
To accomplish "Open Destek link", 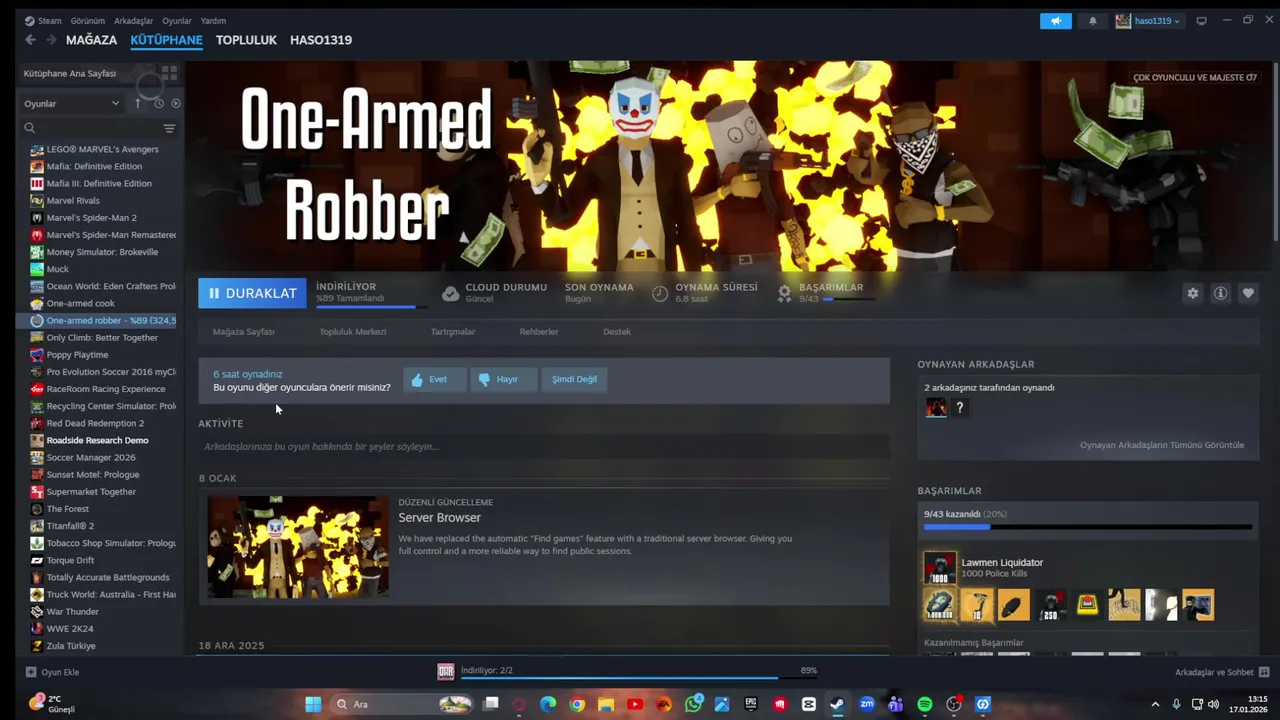I will coord(617,331).
